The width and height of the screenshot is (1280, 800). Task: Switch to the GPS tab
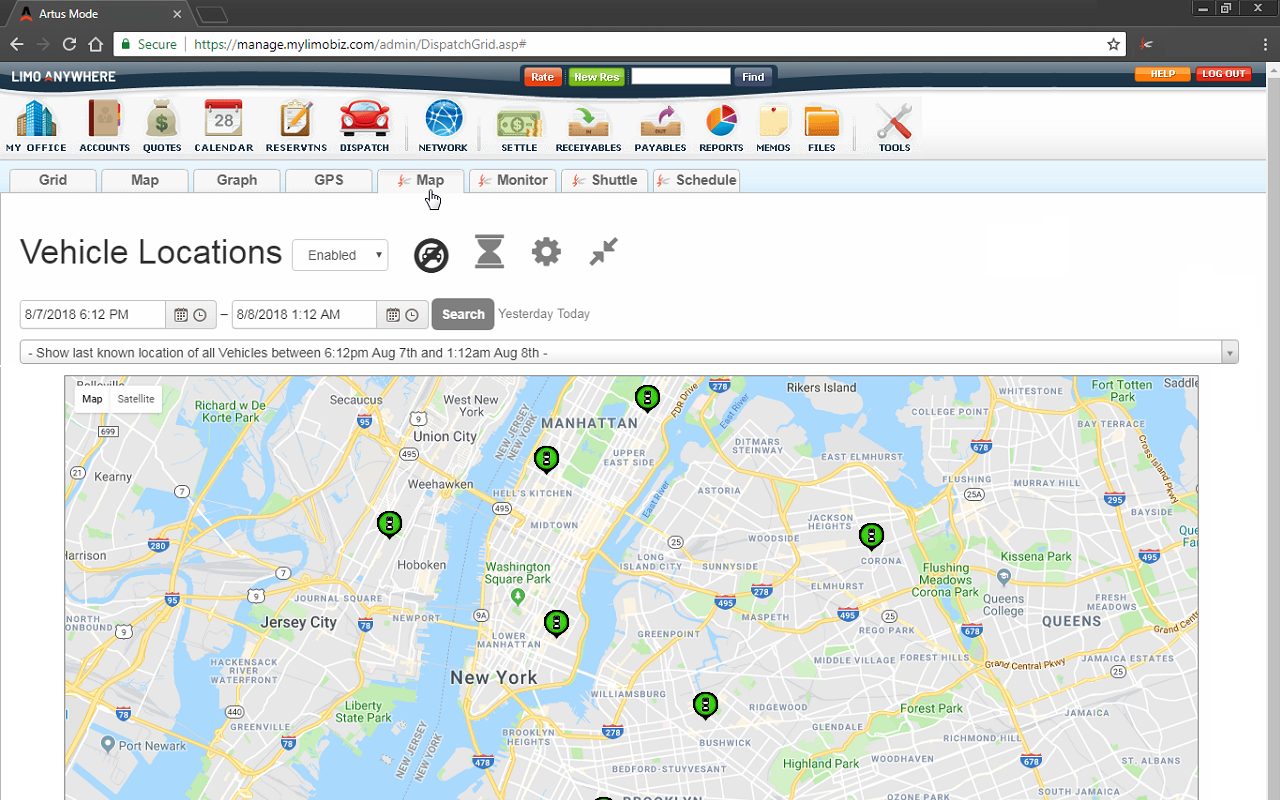tap(329, 180)
